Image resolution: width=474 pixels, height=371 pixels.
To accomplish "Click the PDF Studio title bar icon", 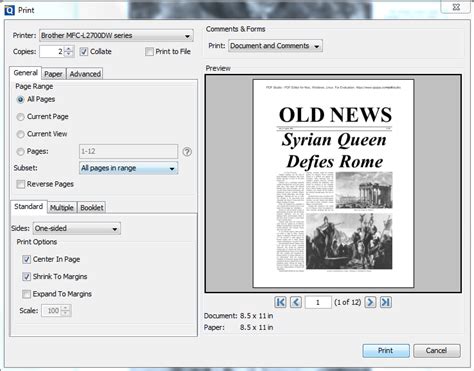I will coord(9,10).
